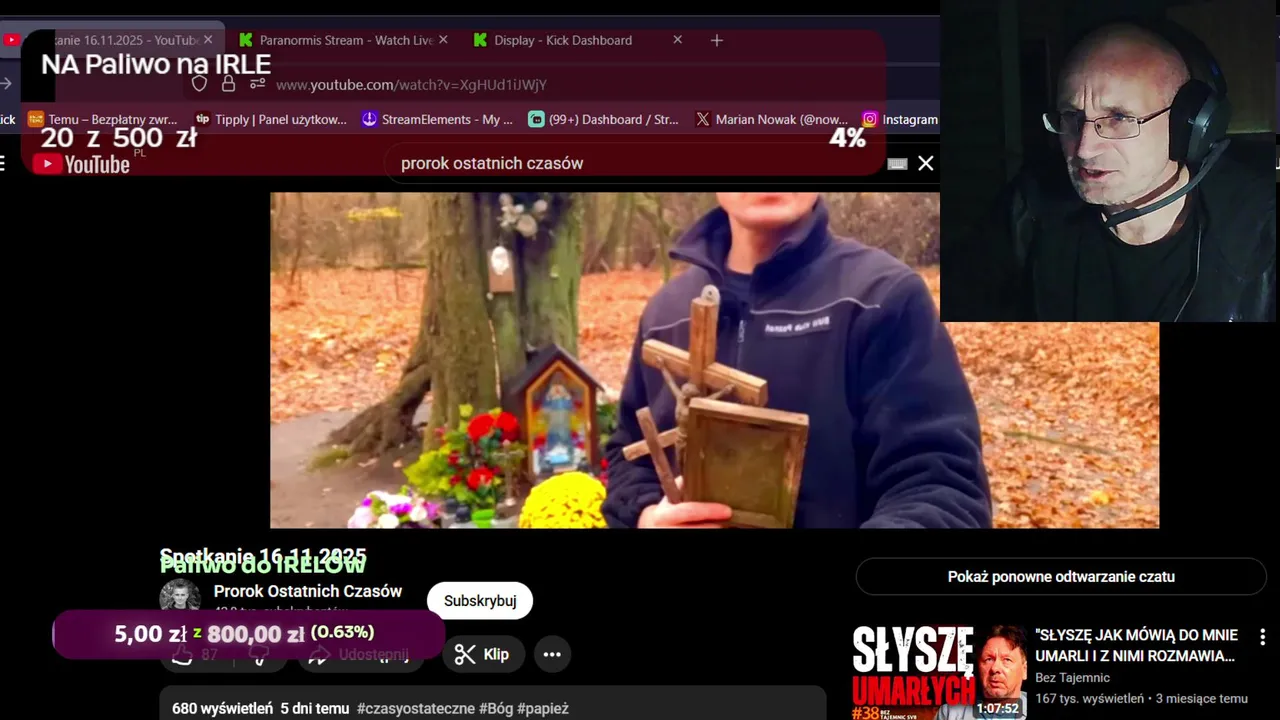Open a new browser tab
Screen dimensions: 1280x720
(716, 40)
